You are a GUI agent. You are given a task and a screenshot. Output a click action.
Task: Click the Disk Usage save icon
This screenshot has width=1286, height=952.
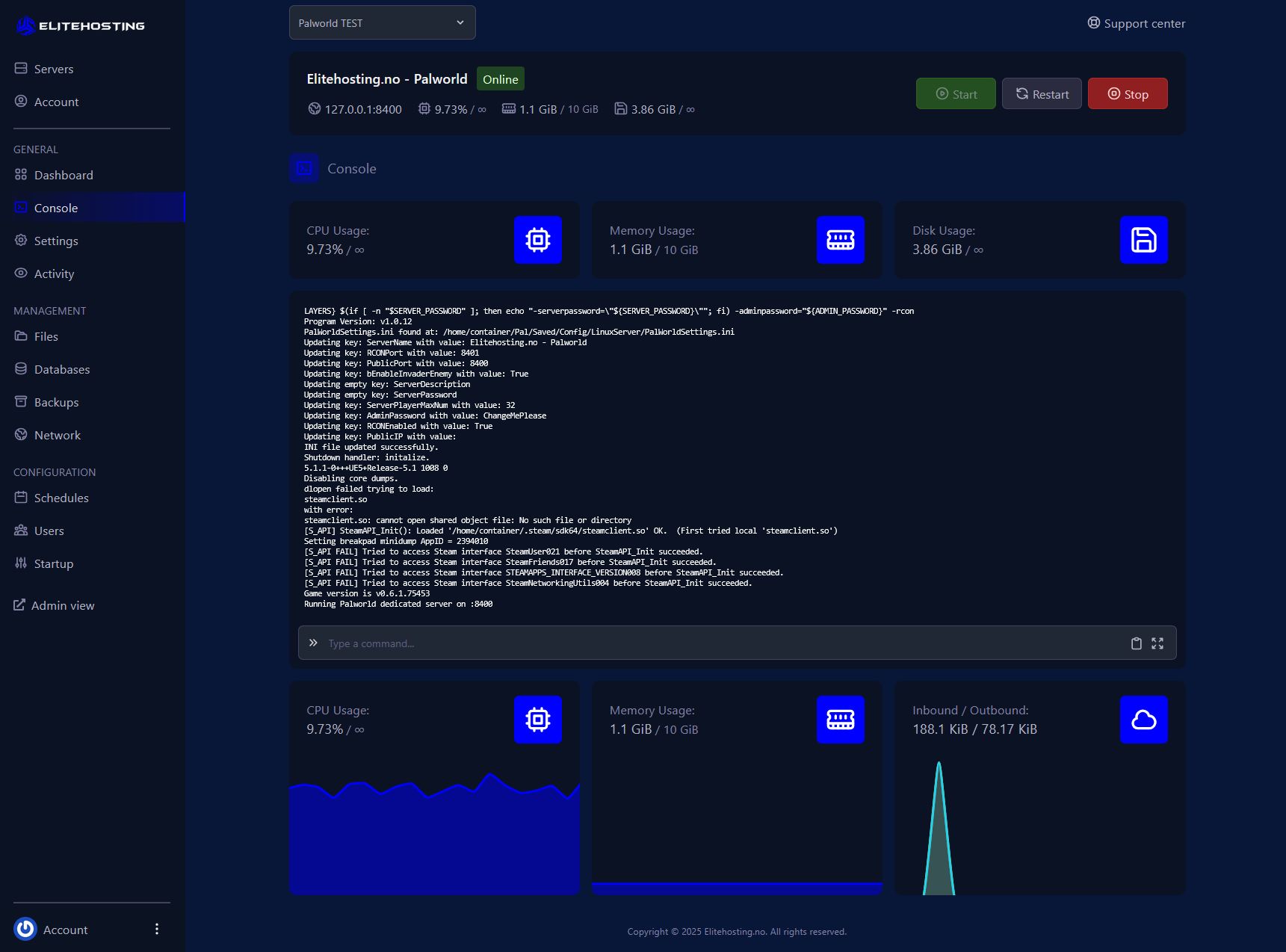(x=1143, y=240)
